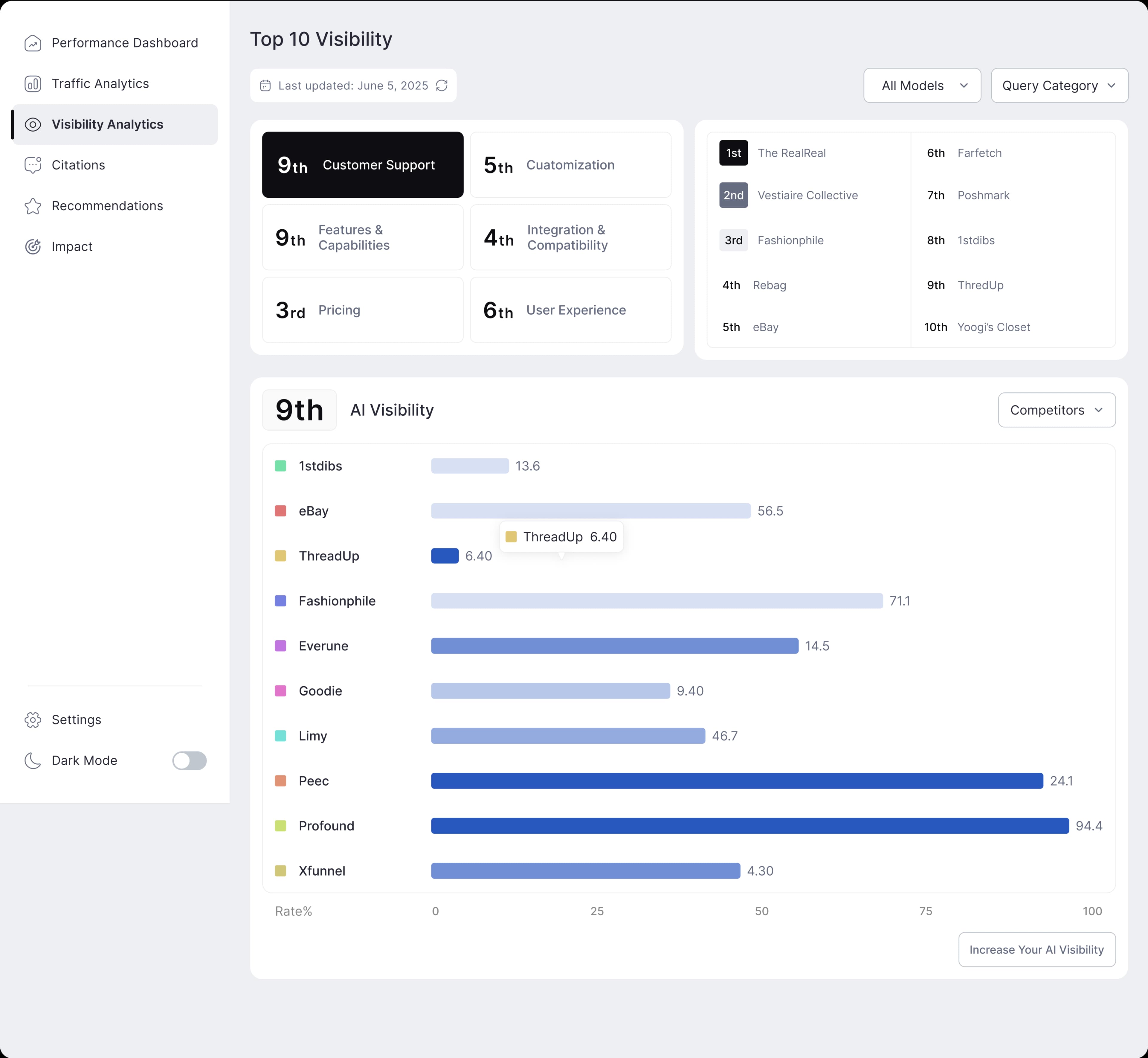Expand the Query Category selector
The image size is (1148, 1058).
coord(1059,85)
